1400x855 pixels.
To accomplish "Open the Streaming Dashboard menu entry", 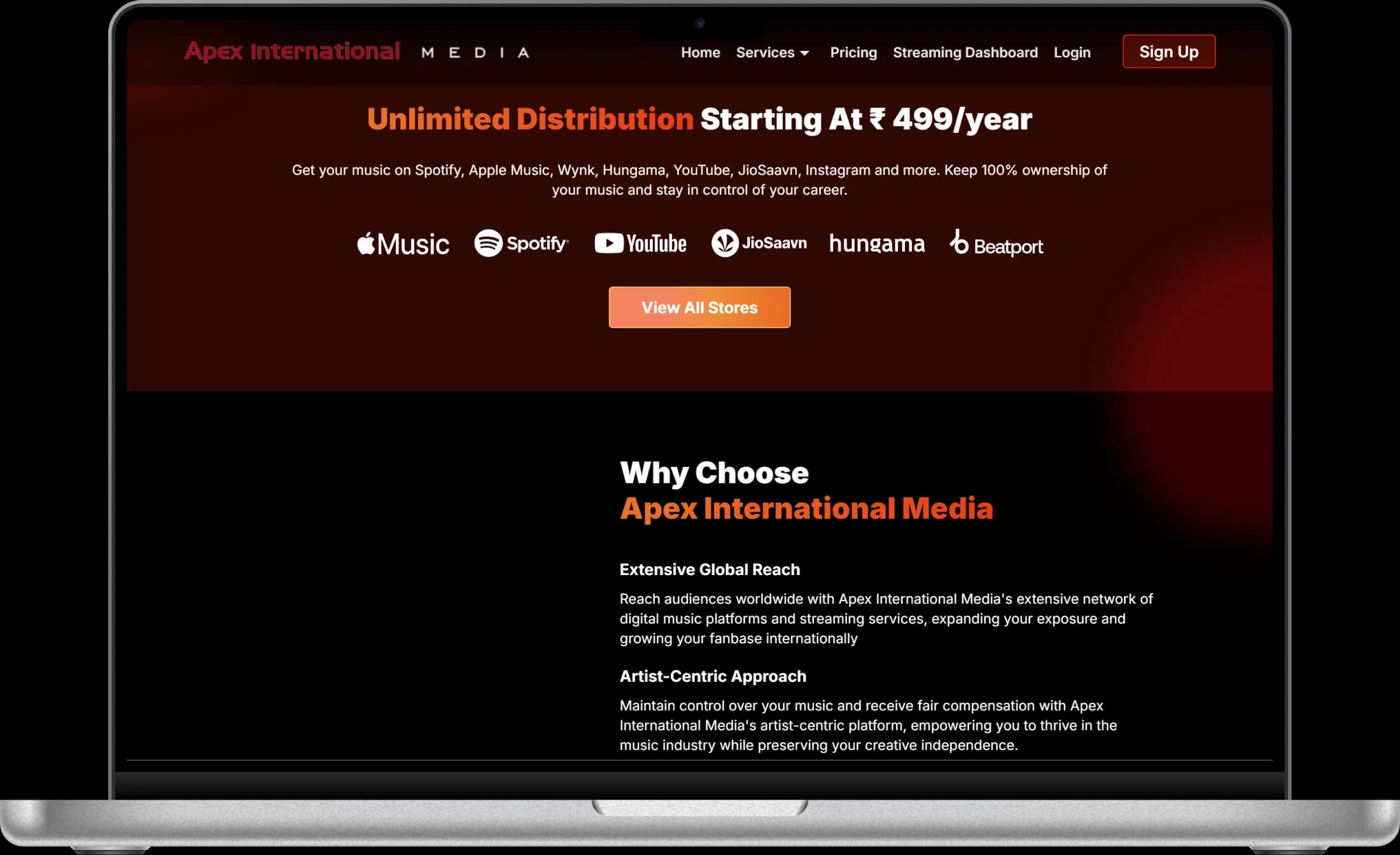I will coord(965,53).
